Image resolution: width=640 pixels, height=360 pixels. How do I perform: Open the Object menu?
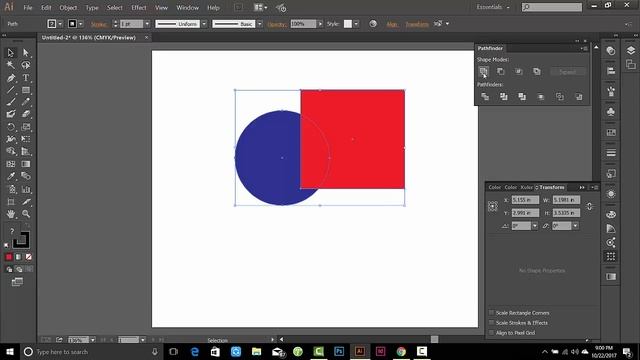click(x=68, y=8)
